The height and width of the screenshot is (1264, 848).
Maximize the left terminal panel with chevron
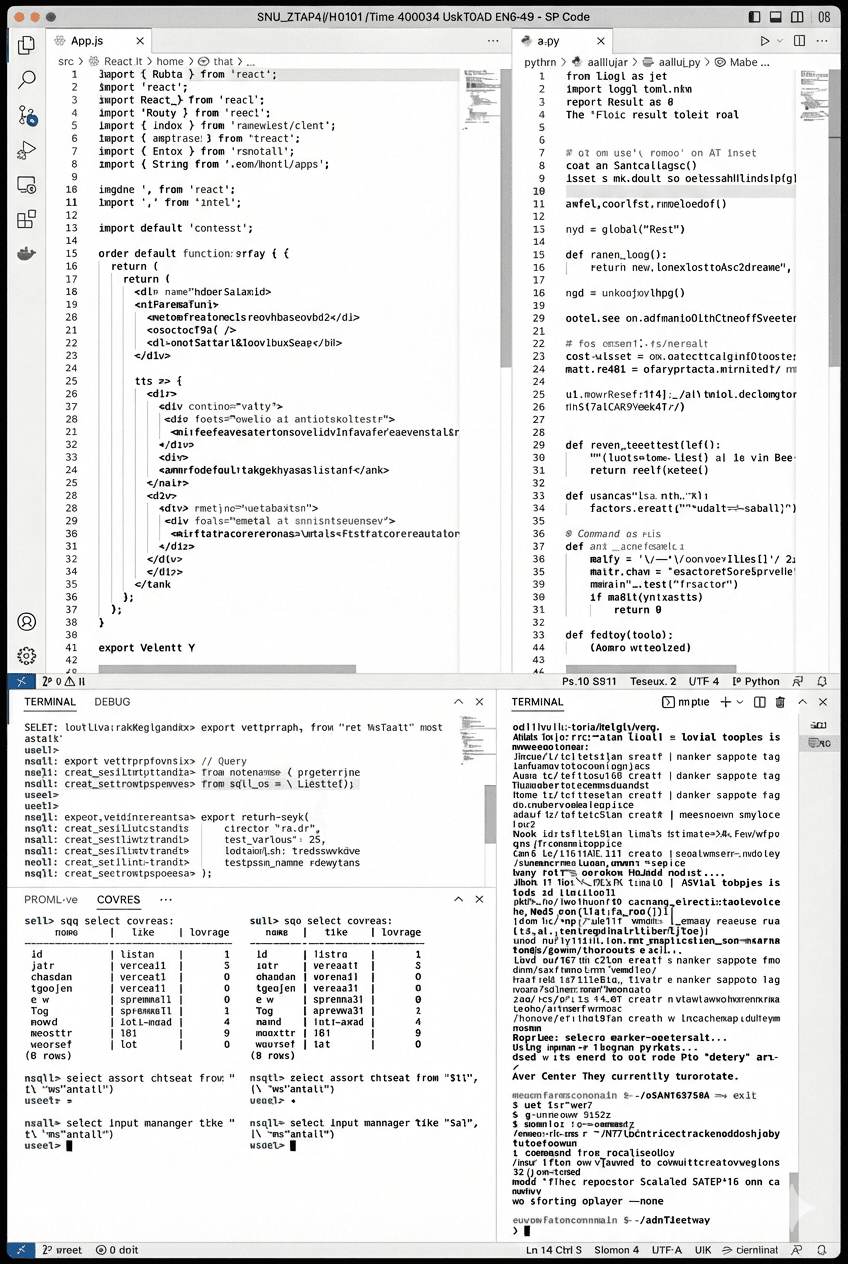458,703
